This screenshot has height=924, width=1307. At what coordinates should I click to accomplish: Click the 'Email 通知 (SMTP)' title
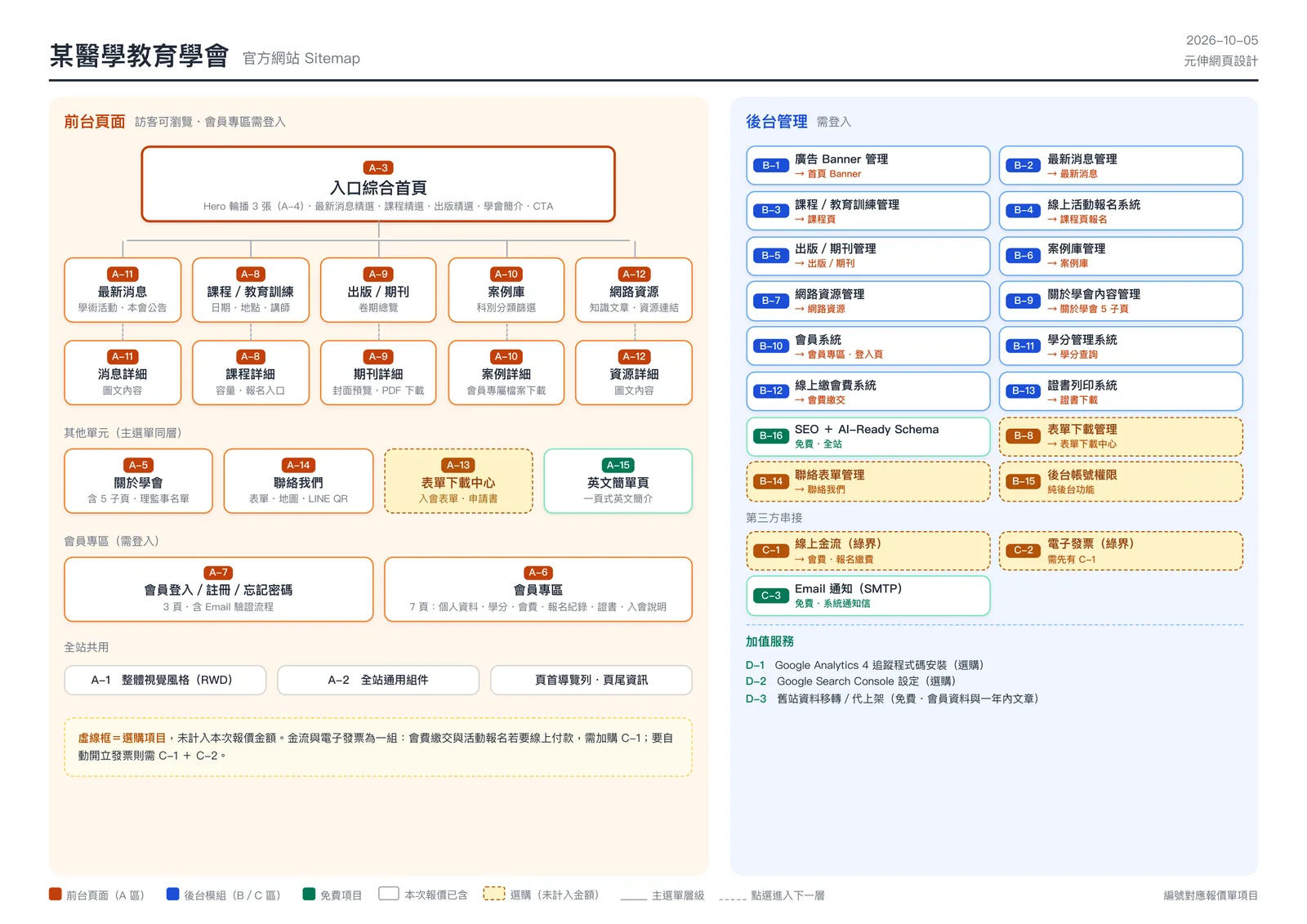[849, 588]
